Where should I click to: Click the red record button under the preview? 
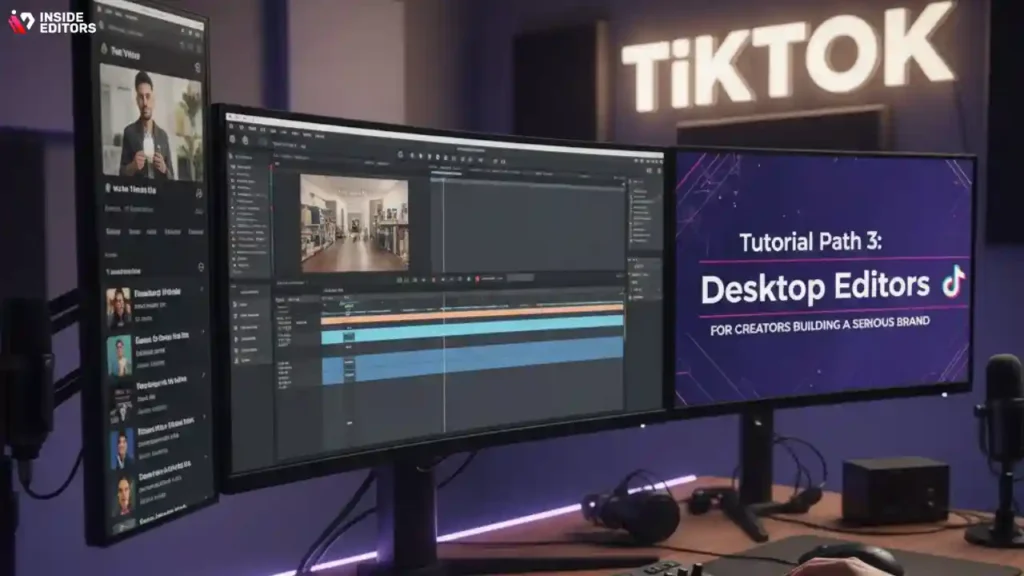(477, 279)
